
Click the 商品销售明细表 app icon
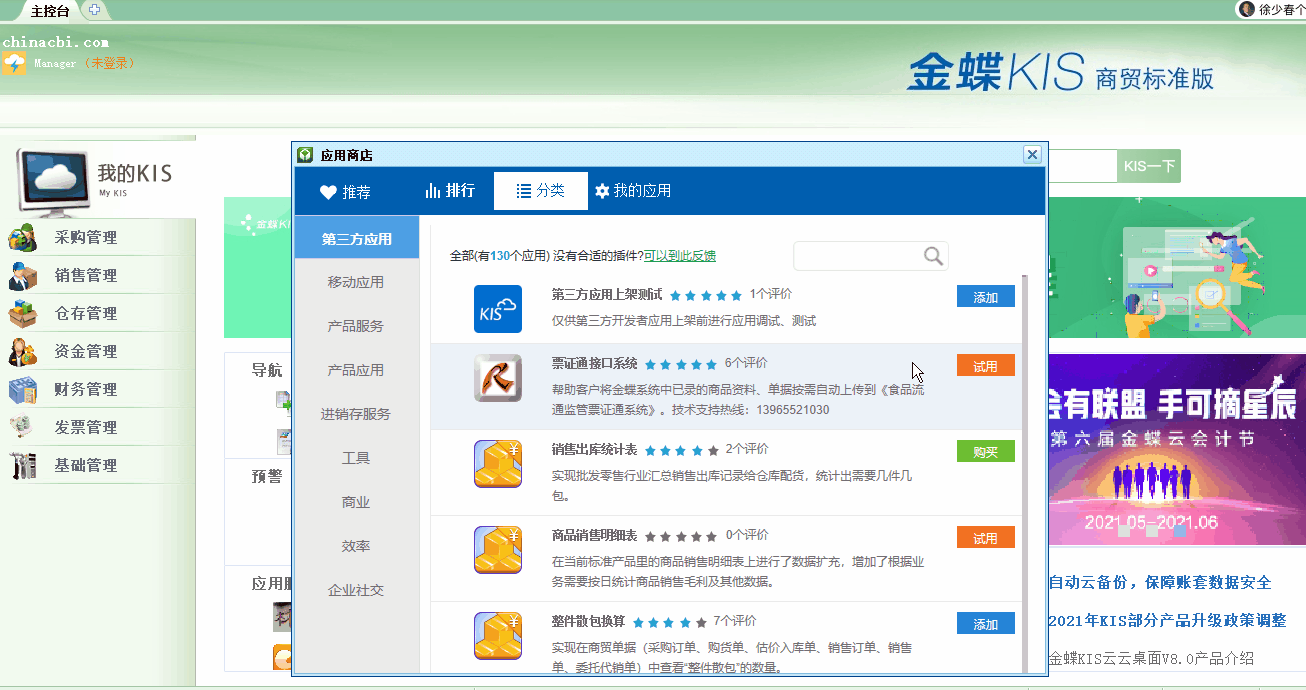coord(498,550)
